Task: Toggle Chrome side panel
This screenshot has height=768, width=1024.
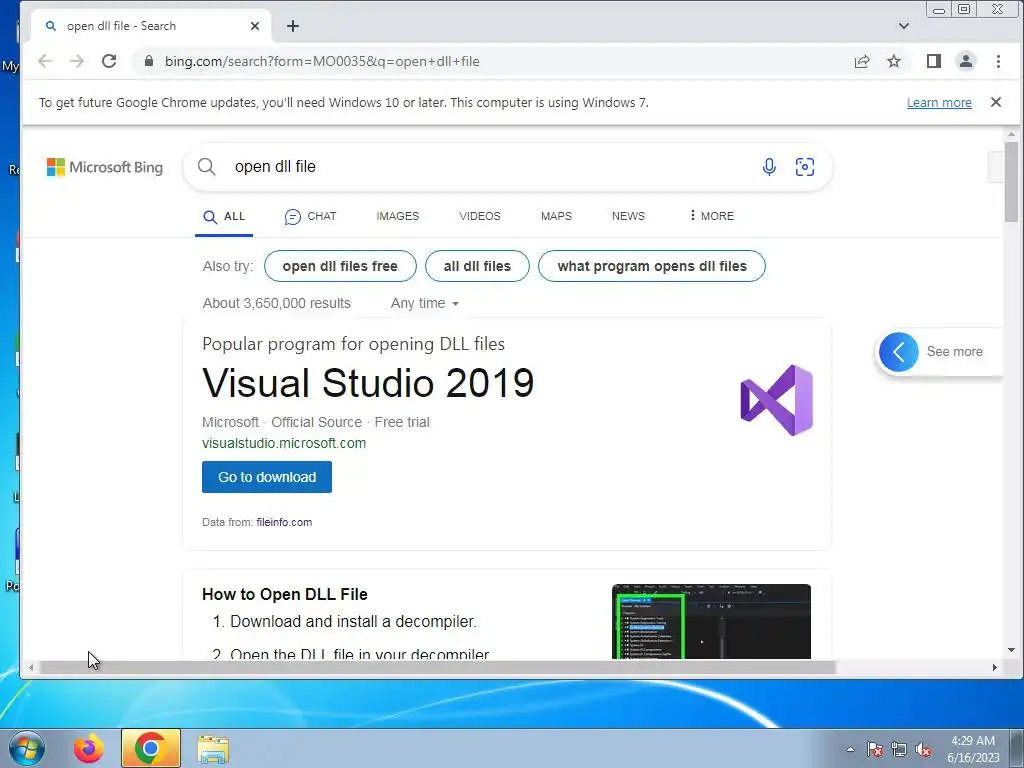Action: pyautogui.click(x=934, y=61)
